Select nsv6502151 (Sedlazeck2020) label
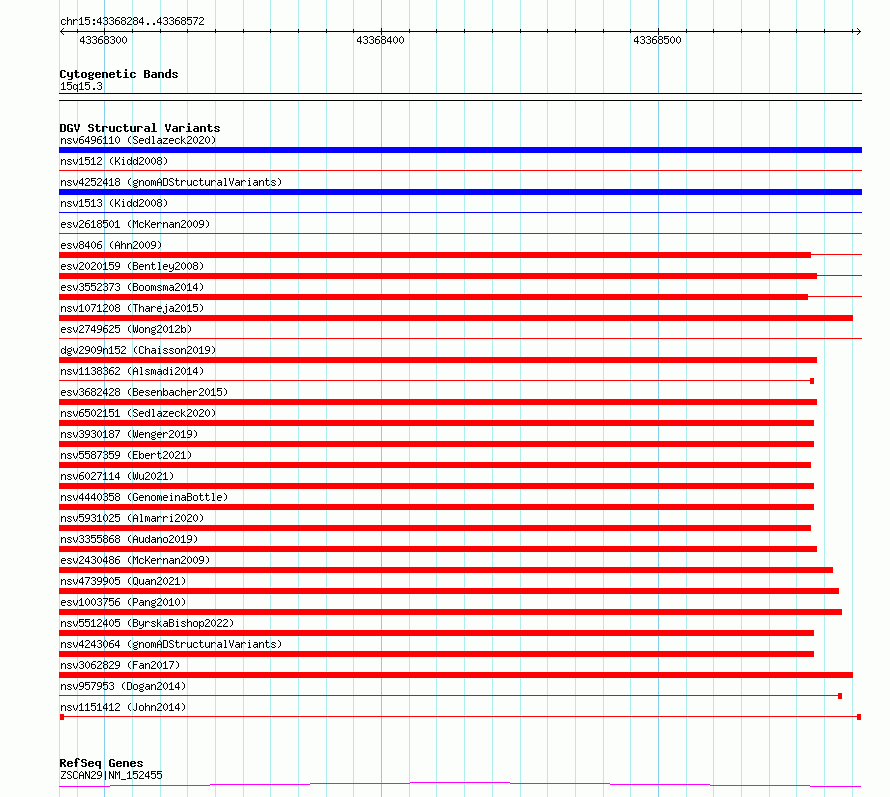This screenshot has height=797, width=890. 138,413
